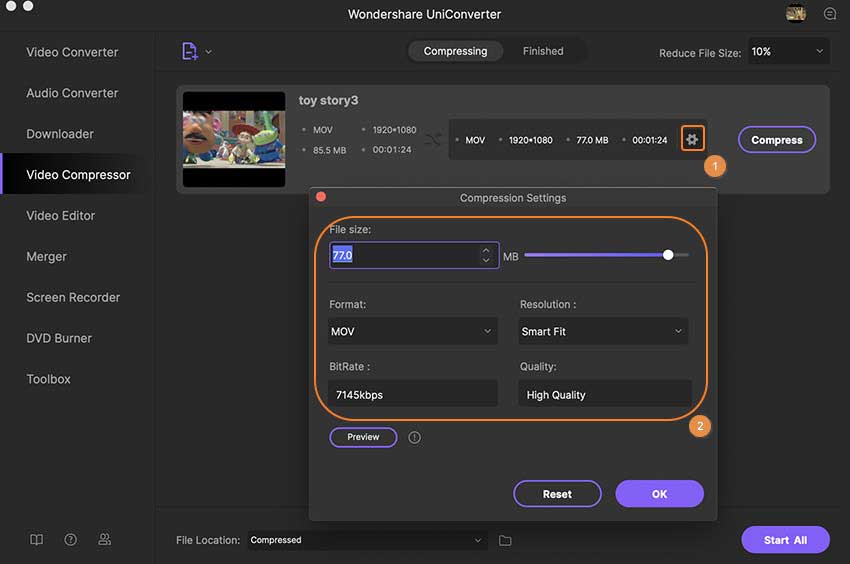This screenshot has height=564, width=850.
Task: Click the output duration 00:01:24 text
Action: 649,140
